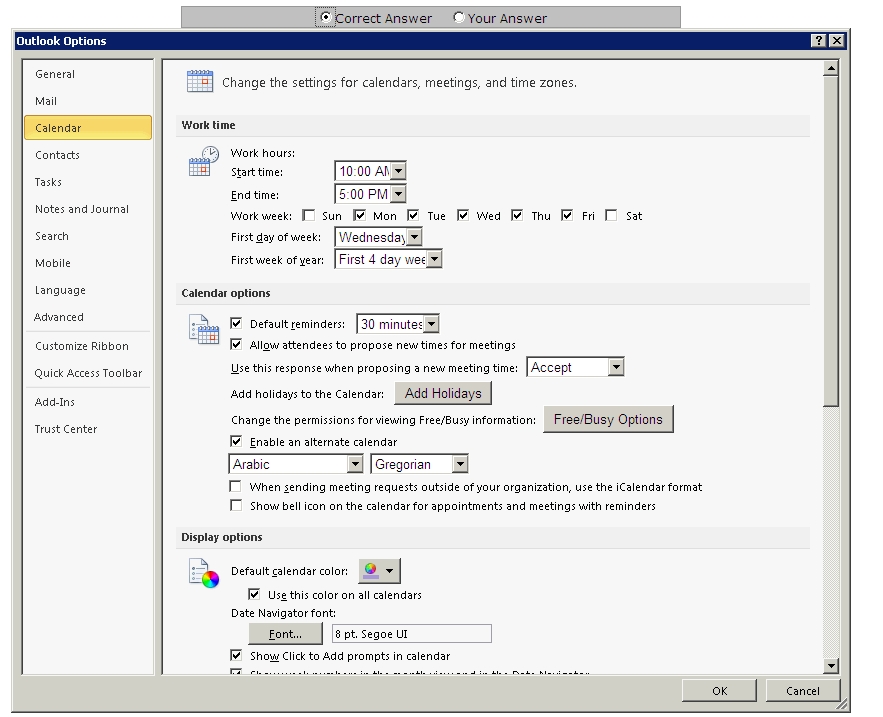Viewport: 883px width, 717px height.
Task: Toggle Show Click to Add prompts checkbox
Action: click(x=236, y=655)
